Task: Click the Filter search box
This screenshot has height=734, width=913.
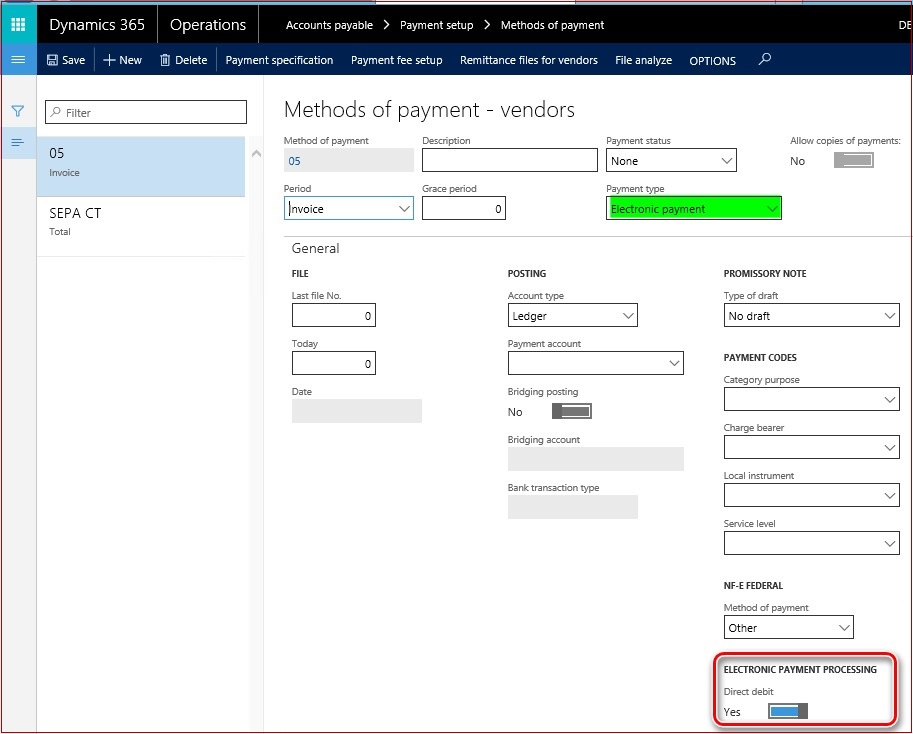Action: point(146,112)
